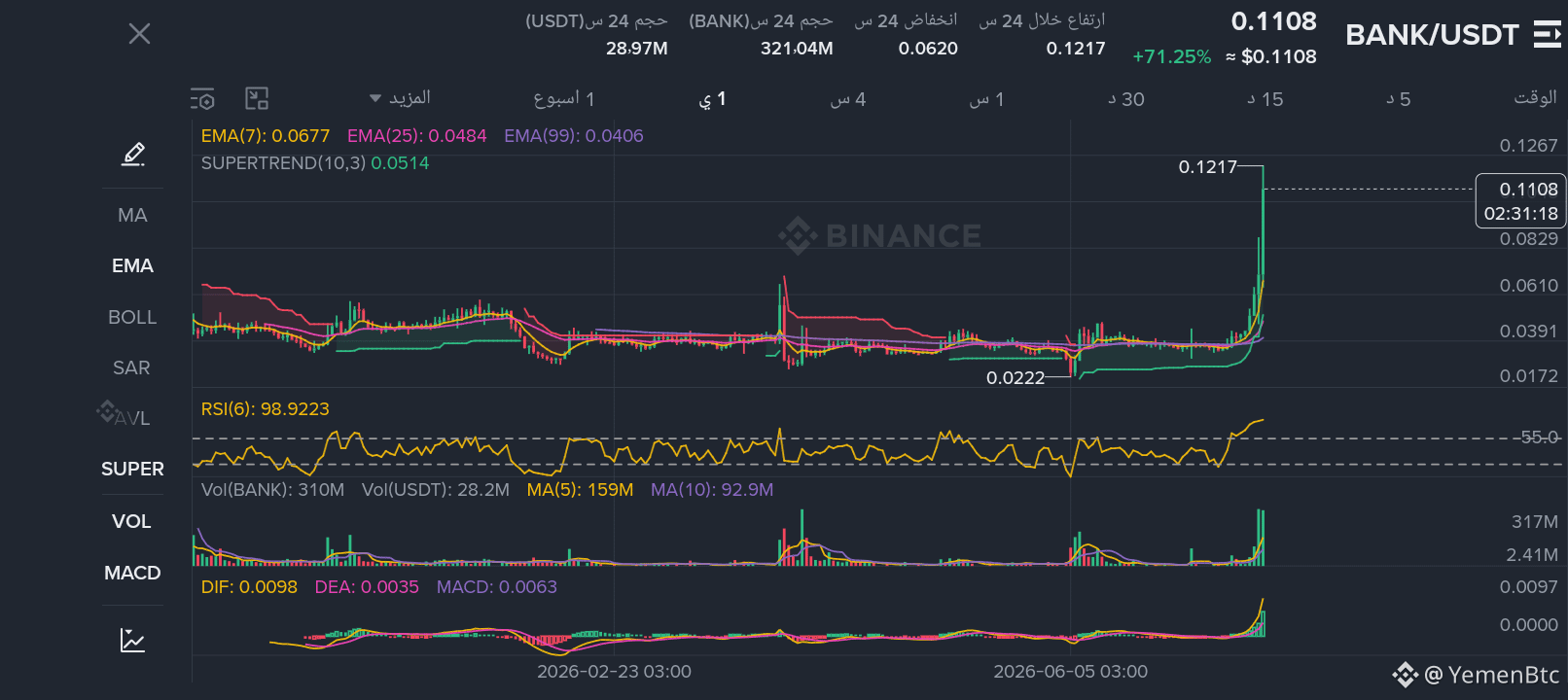
Task: Tap the BANK/USDT pair title
Action: point(1432,35)
